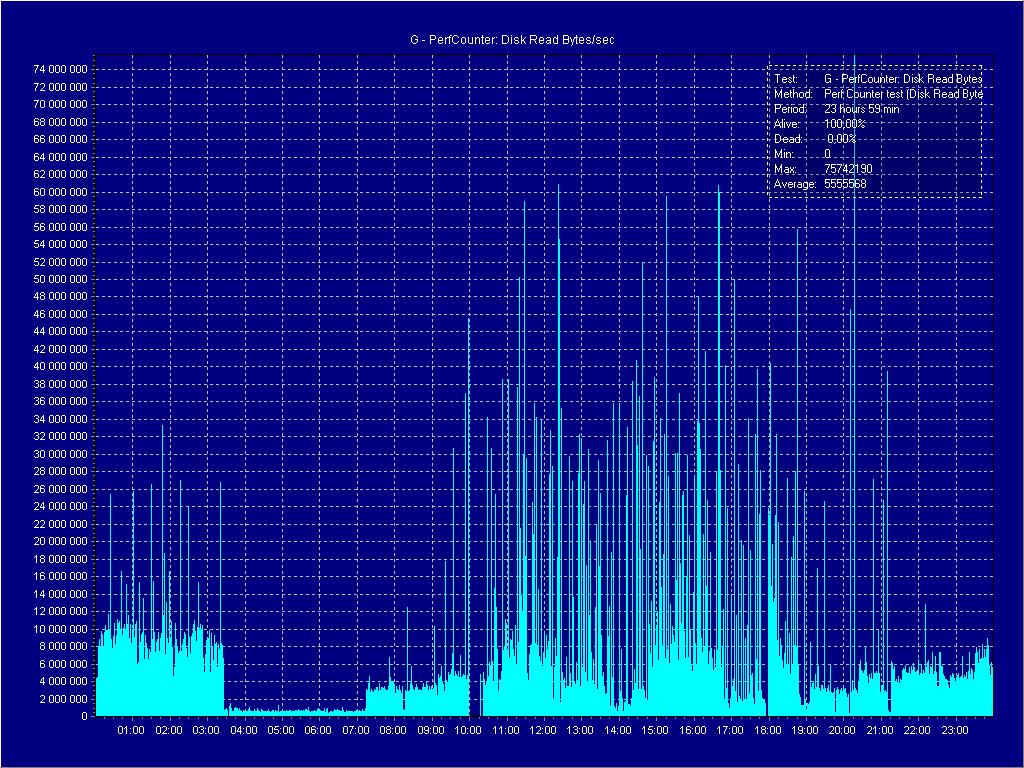Select the 'Method:' line in the legend
The height and width of the screenshot is (768, 1024).
pyautogui.click(x=877, y=93)
